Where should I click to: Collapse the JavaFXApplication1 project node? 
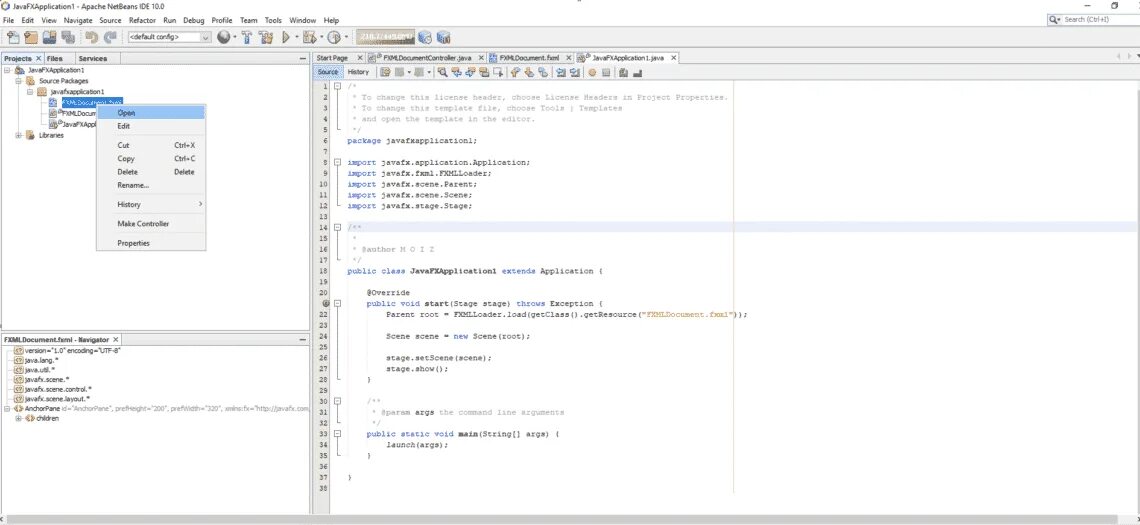(x=7, y=71)
